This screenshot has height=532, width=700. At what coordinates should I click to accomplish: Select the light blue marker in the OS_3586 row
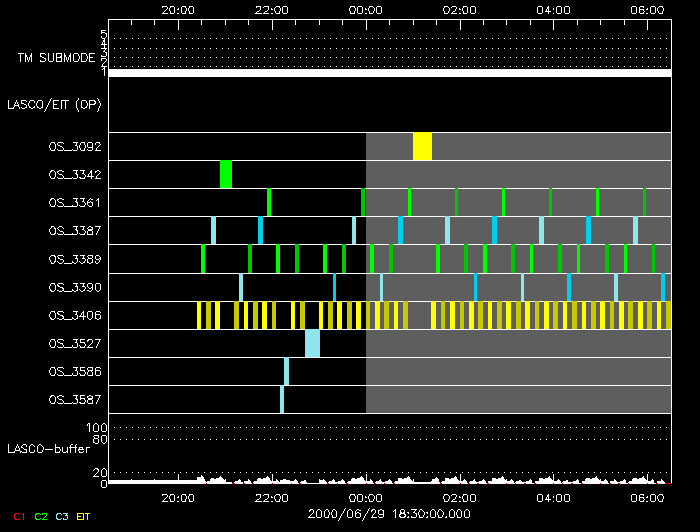(286, 371)
